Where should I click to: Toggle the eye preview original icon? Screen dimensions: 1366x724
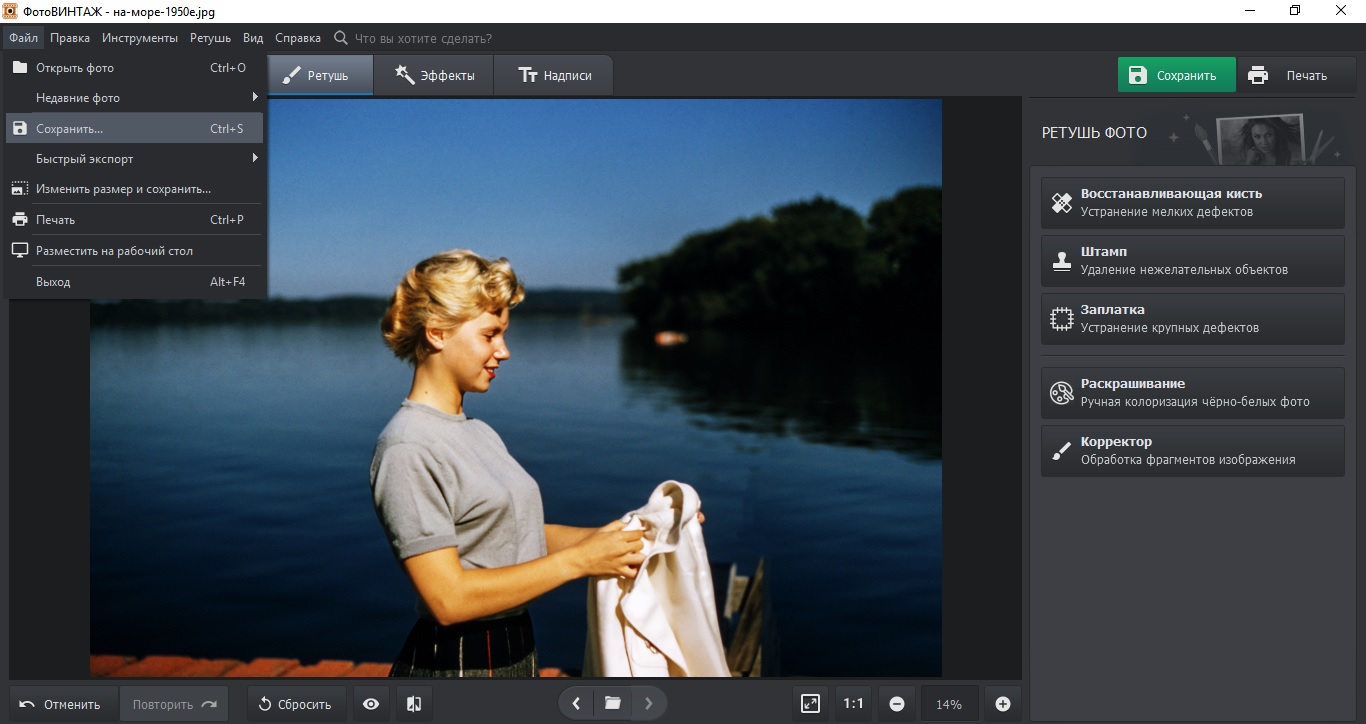371,704
